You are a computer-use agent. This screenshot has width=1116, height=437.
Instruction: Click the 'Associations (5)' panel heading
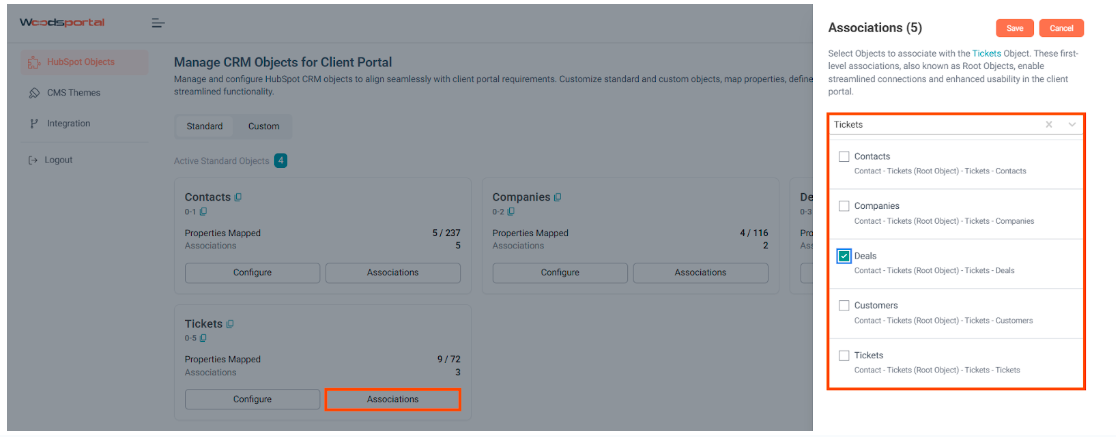tap(875, 28)
